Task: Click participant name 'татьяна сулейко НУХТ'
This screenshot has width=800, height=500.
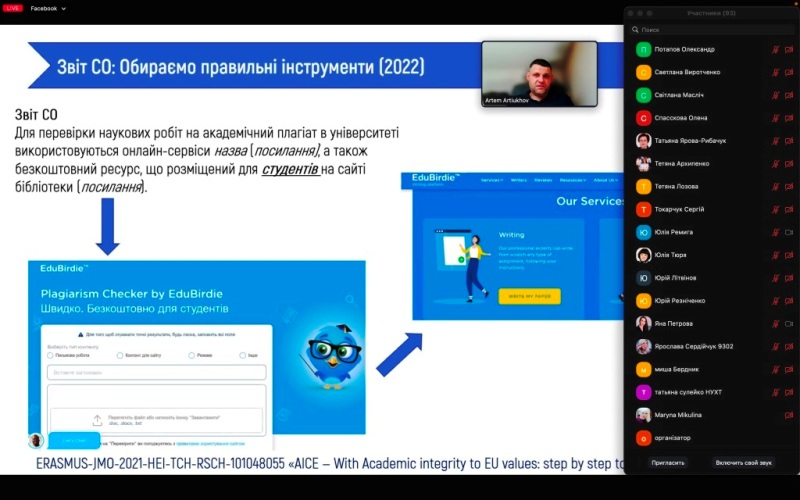Action: click(x=688, y=392)
